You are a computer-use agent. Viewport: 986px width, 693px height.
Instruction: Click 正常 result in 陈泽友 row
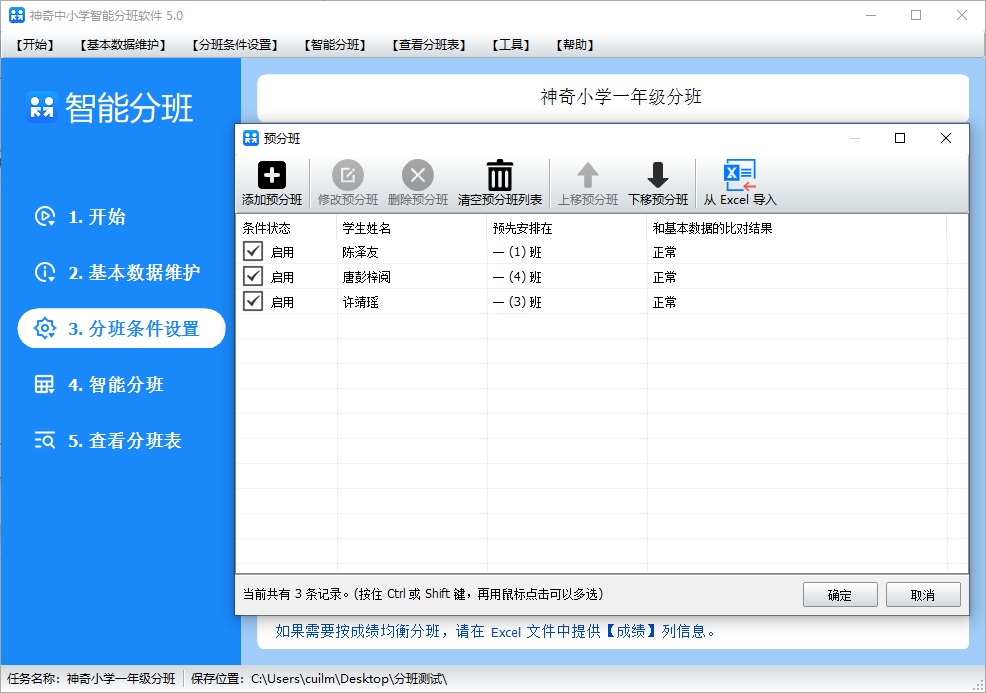coord(665,252)
